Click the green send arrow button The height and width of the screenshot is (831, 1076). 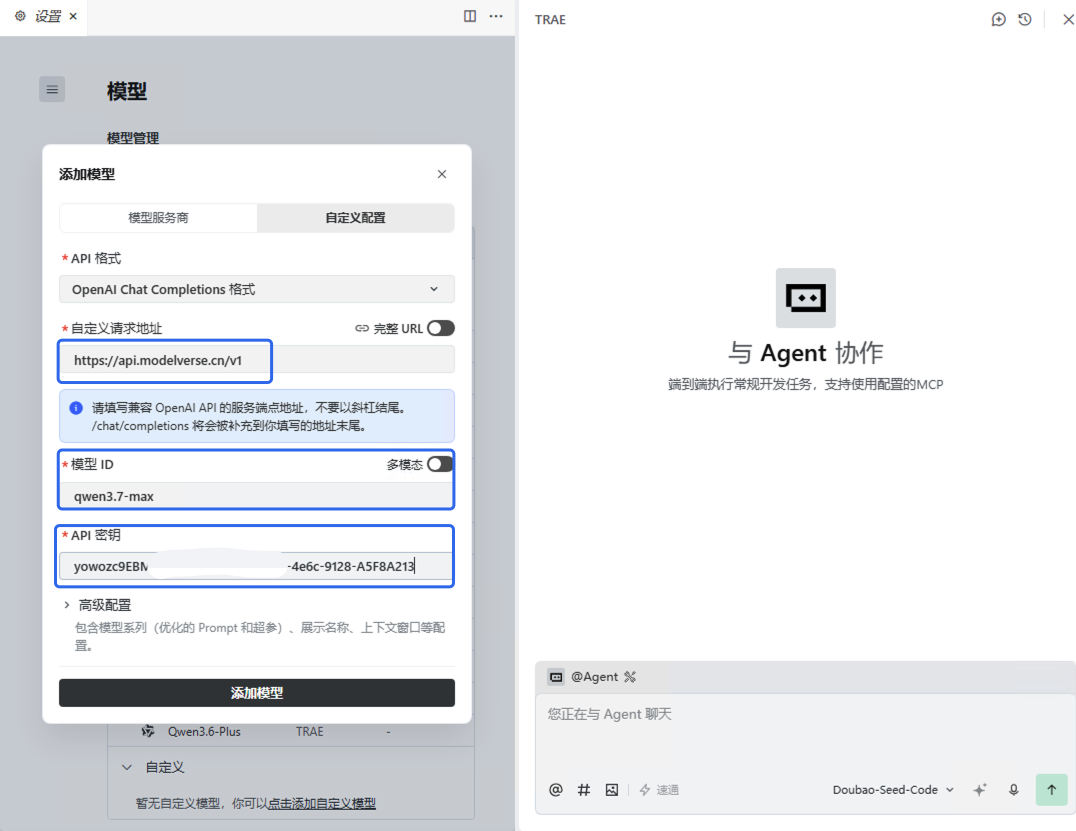click(1051, 790)
